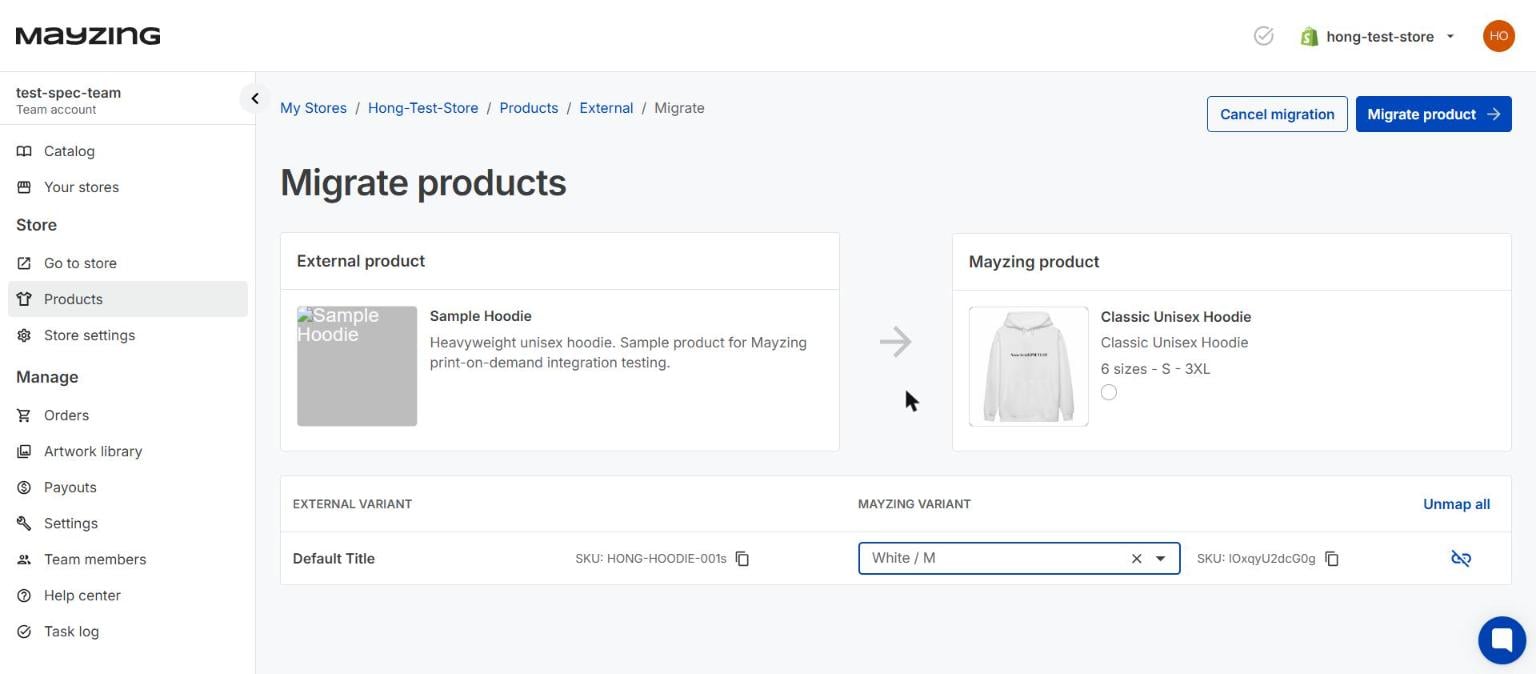Click the Sample Hoodie product title
The width and height of the screenshot is (1536, 674).
coord(480,316)
